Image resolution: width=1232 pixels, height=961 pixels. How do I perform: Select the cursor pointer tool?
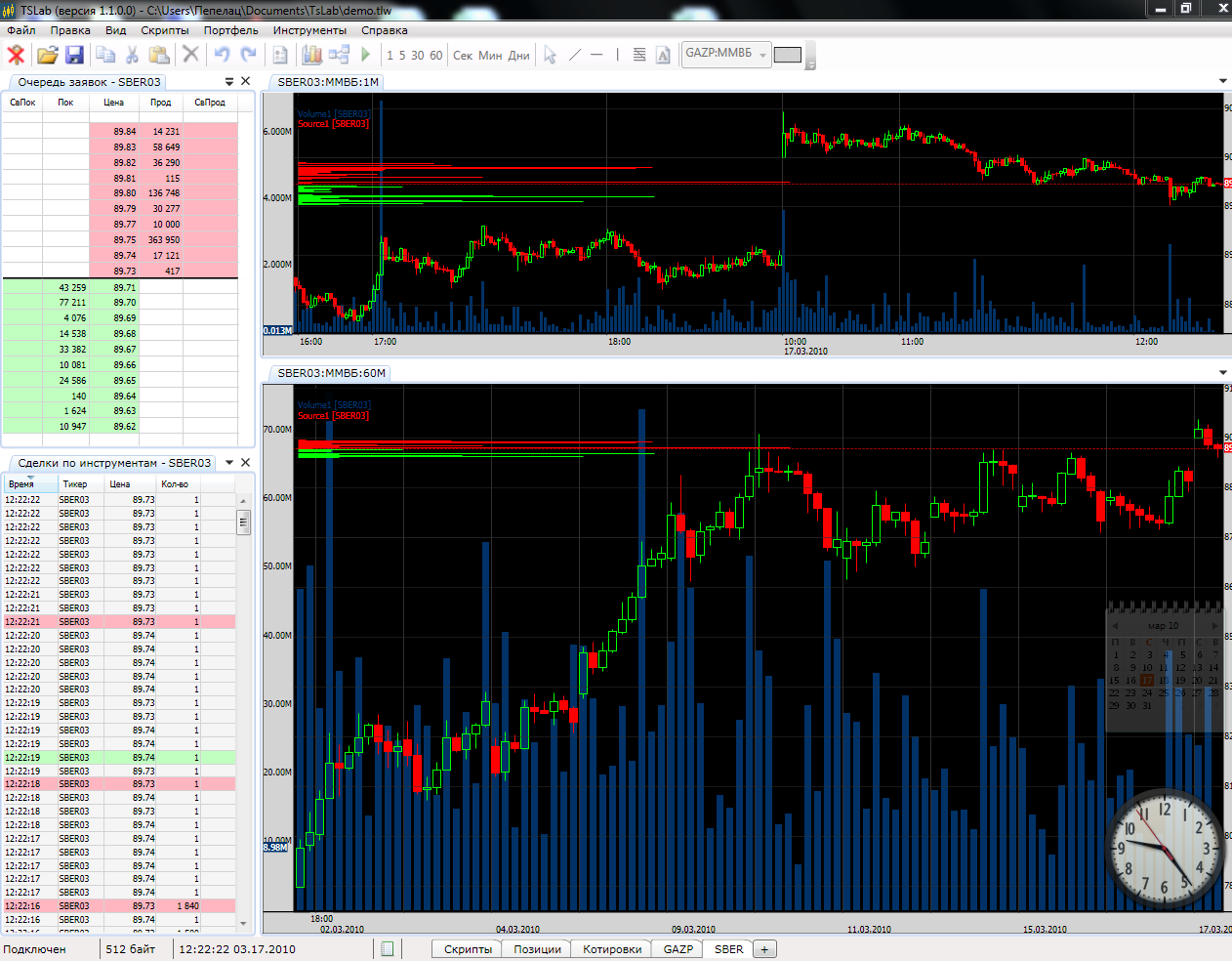point(550,55)
